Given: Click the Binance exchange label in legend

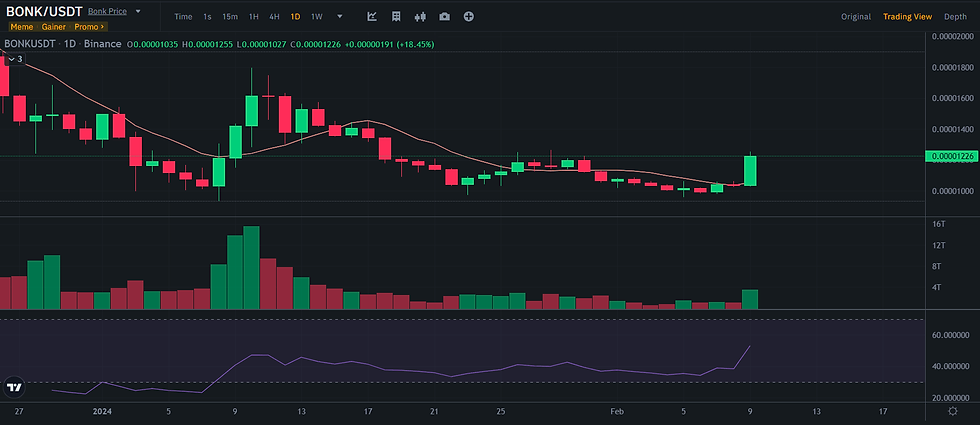Looking at the screenshot, I should tap(102, 44).
